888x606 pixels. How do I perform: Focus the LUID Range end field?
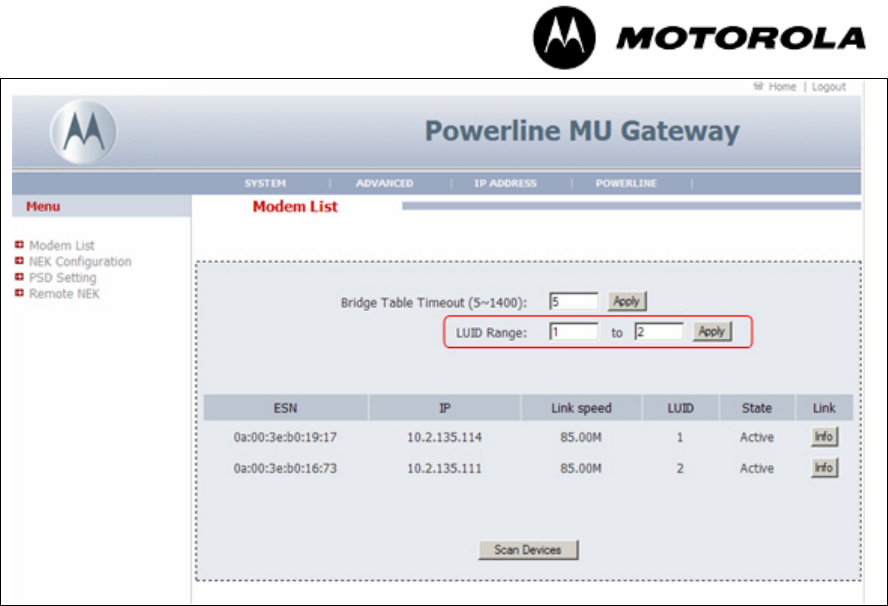pos(659,331)
